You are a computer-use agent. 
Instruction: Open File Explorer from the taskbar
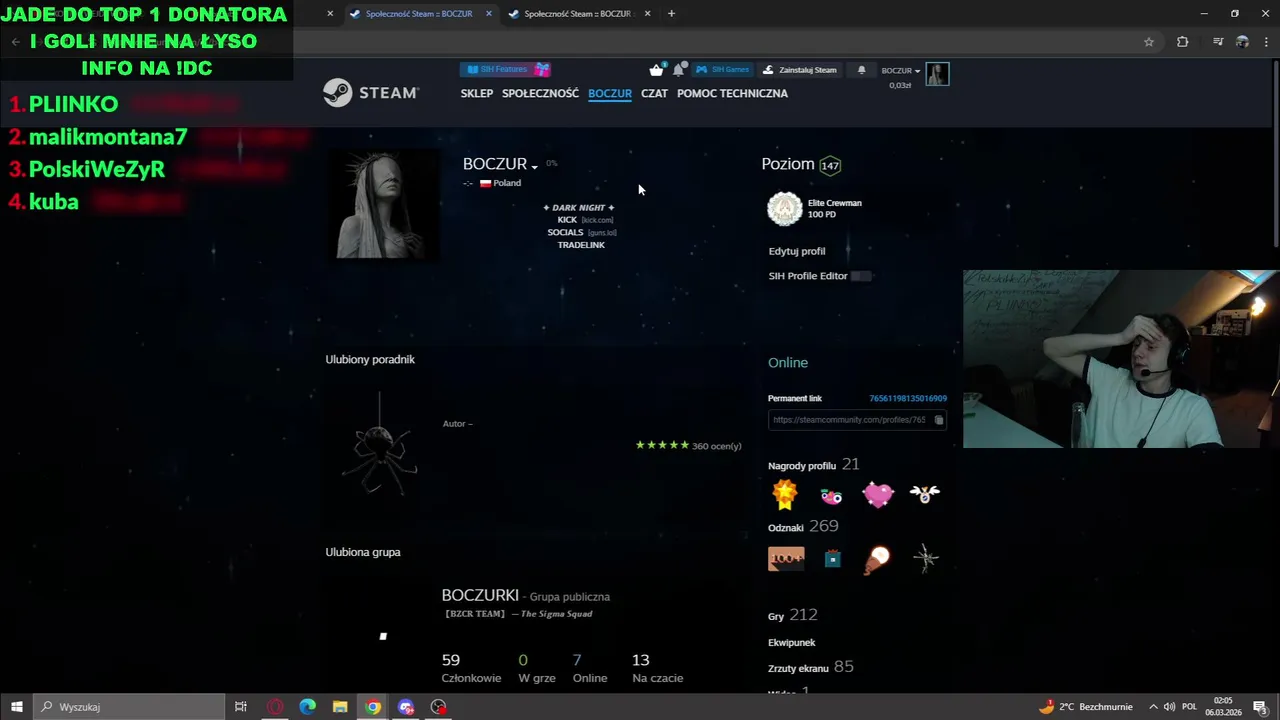(340, 707)
